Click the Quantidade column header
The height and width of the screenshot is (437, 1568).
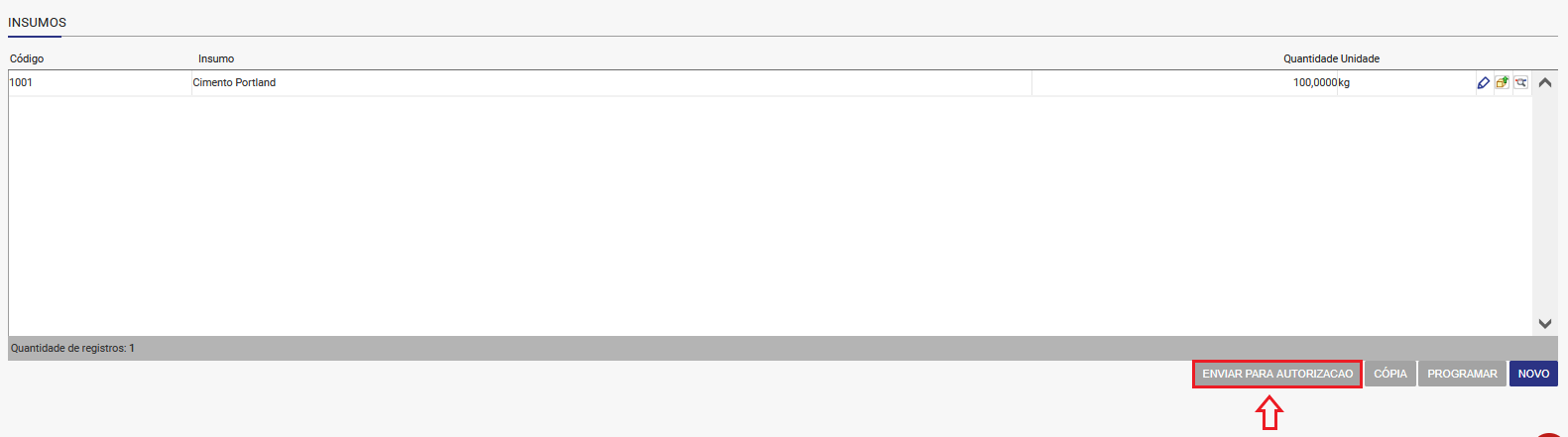coord(1310,58)
